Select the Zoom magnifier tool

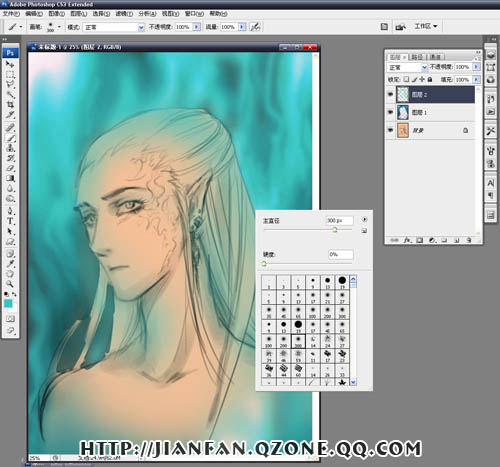[x=10, y=284]
